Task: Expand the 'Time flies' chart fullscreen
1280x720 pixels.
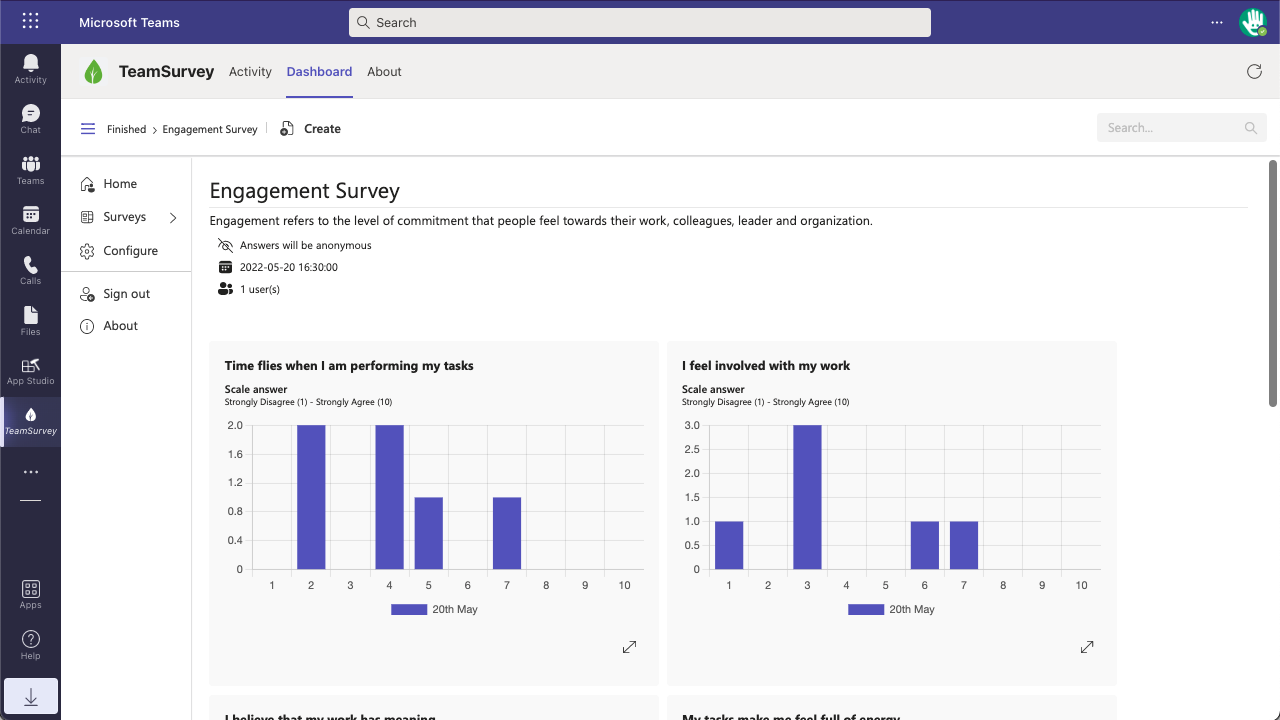Action: pyautogui.click(x=629, y=647)
